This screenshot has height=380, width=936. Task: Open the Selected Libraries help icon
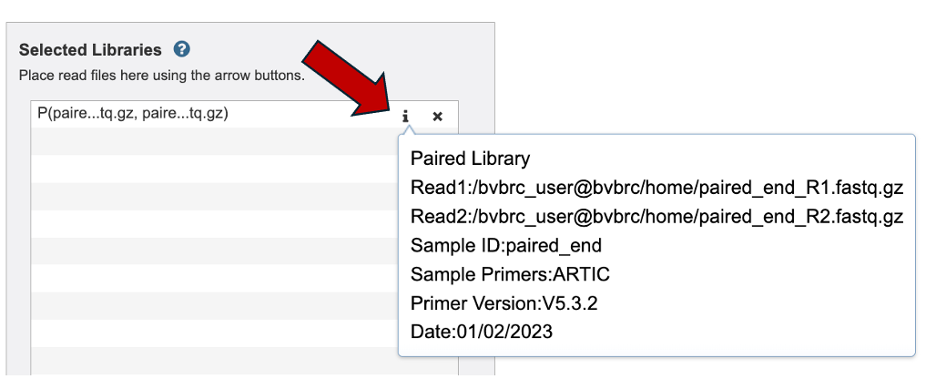181,50
